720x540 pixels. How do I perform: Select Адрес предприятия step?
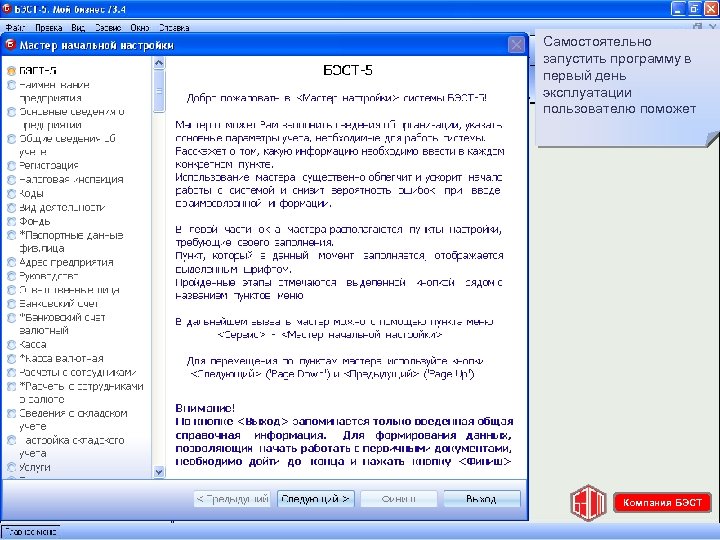coord(60,262)
